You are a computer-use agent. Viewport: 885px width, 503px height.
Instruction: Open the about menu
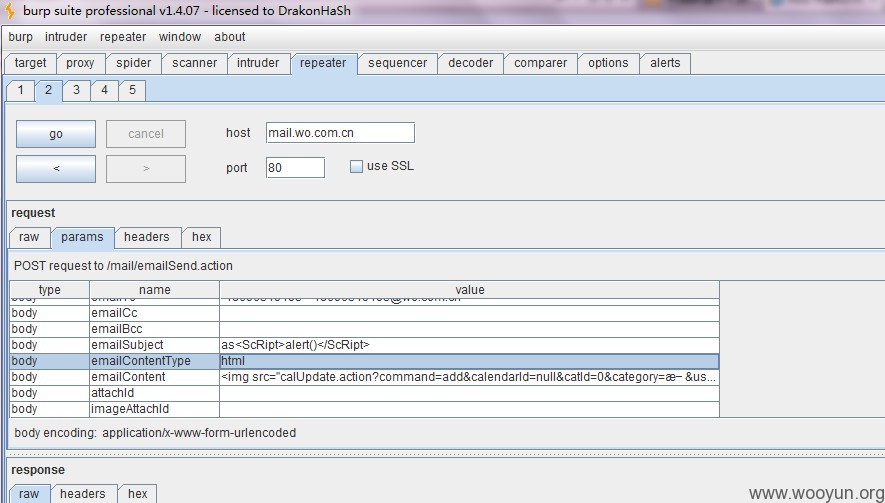point(230,37)
